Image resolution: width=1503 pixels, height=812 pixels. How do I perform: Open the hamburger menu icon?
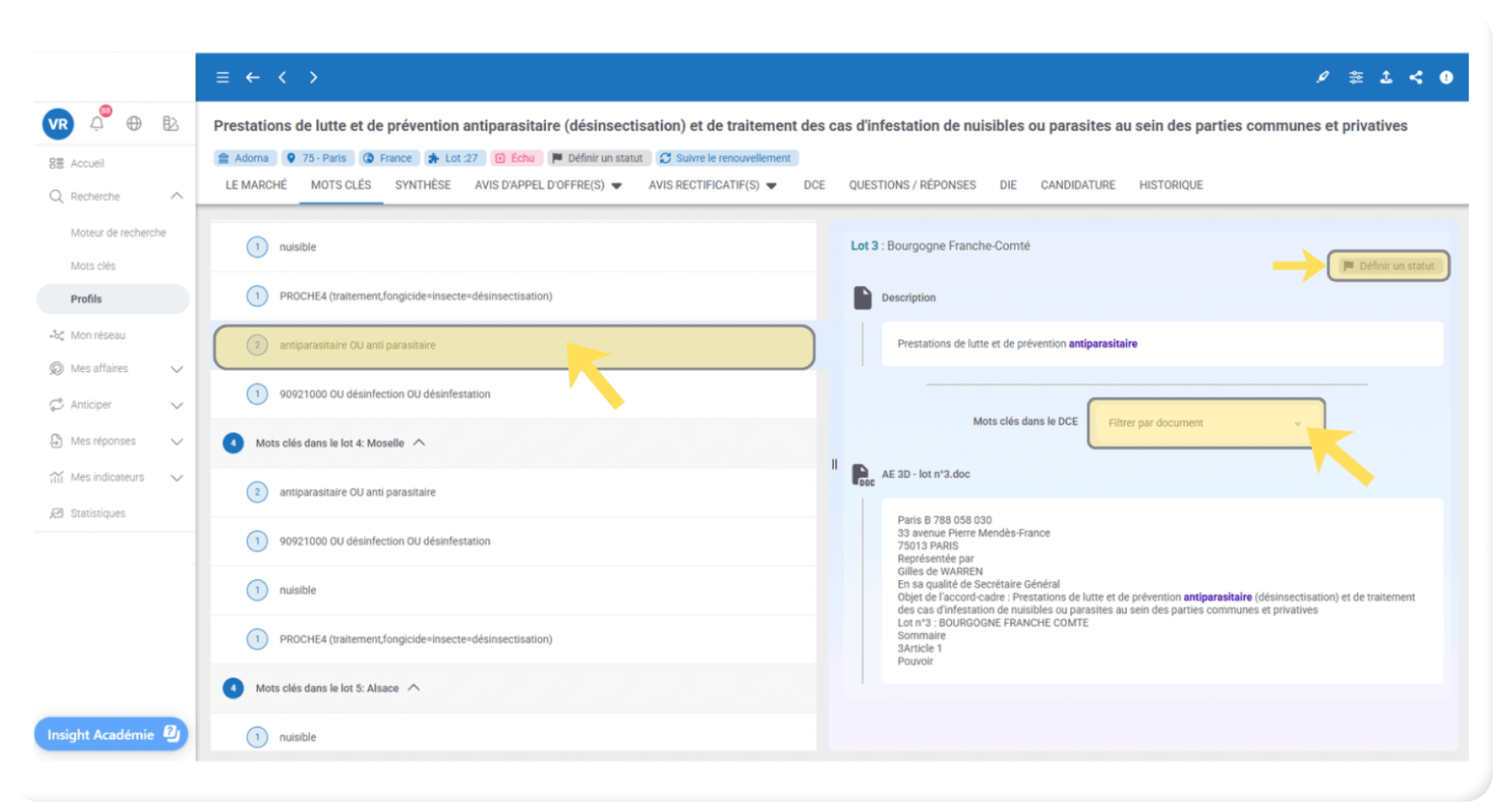pos(223,77)
